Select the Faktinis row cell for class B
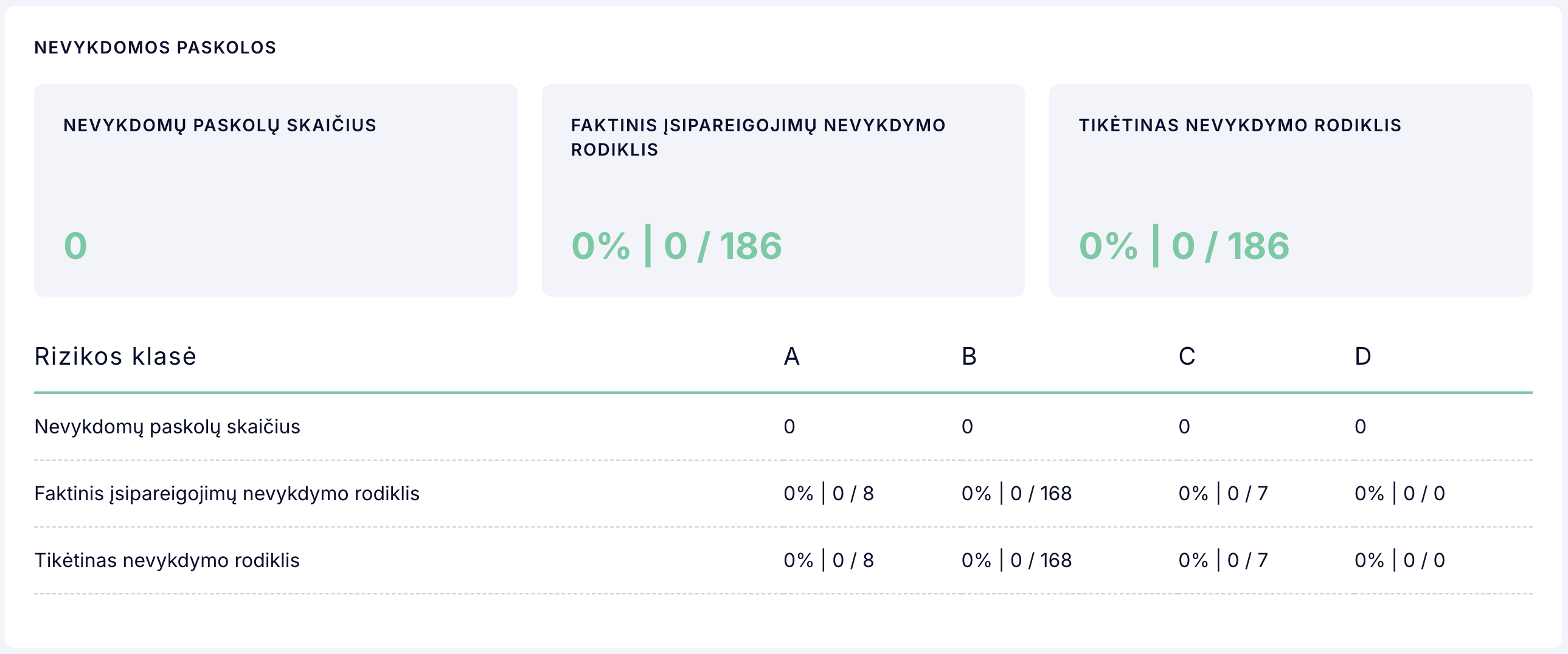 [x=1016, y=494]
